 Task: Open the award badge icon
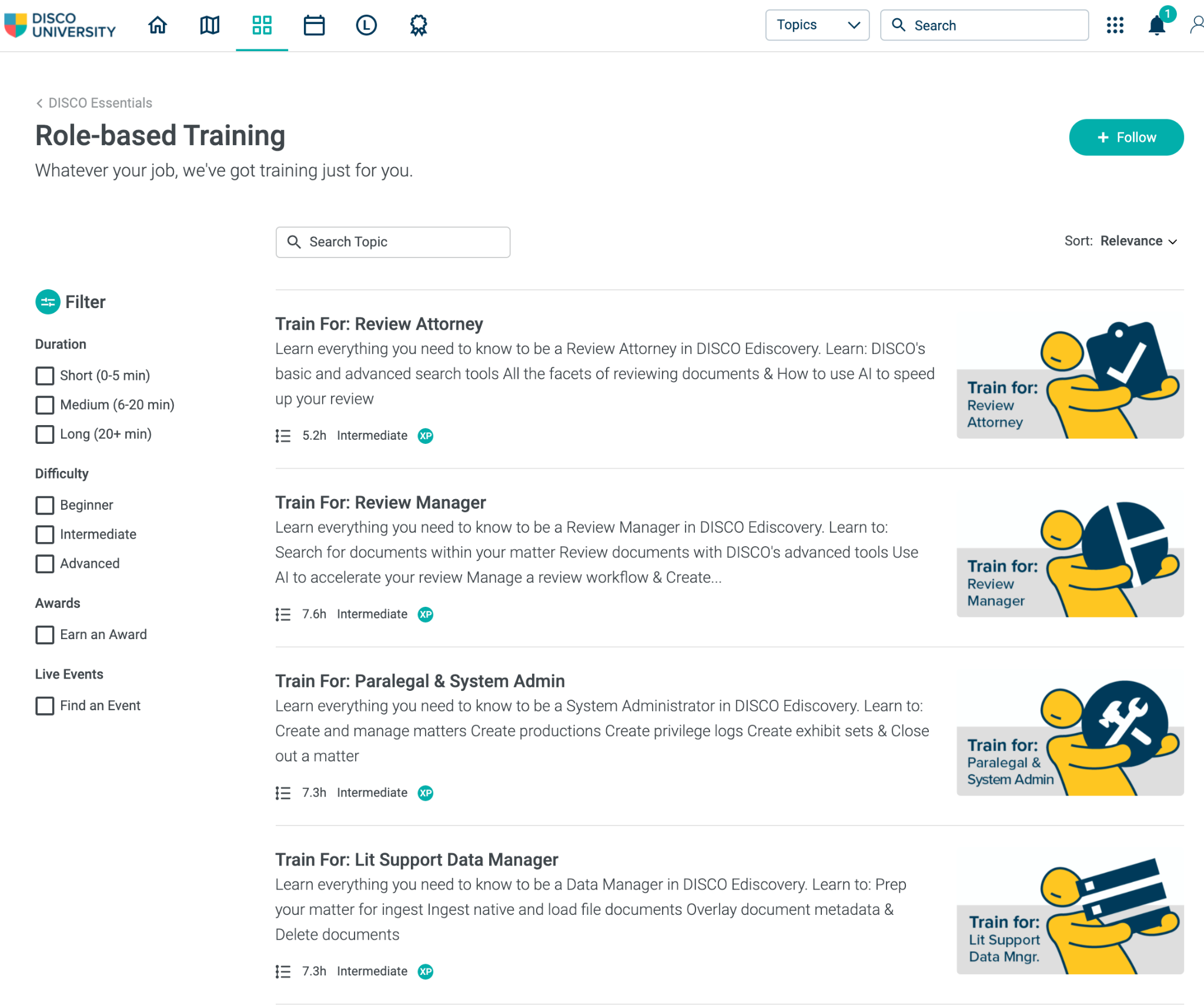coord(419,25)
